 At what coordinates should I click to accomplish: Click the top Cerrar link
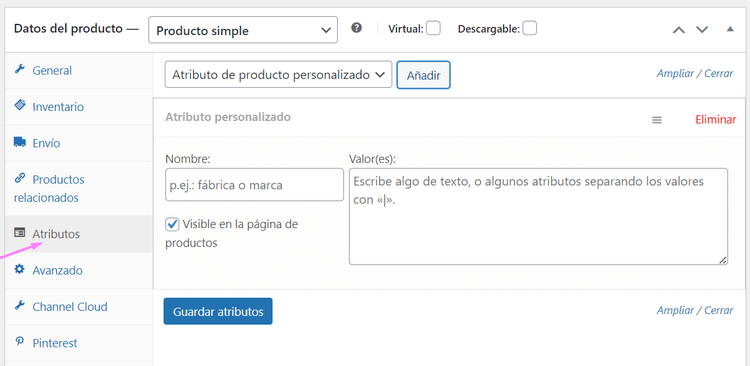pos(718,74)
